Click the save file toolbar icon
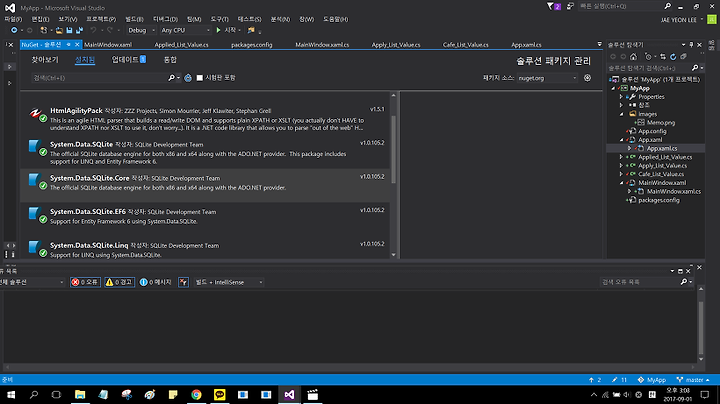The width and height of the screenshot is (720, 404). pos(69,30)
